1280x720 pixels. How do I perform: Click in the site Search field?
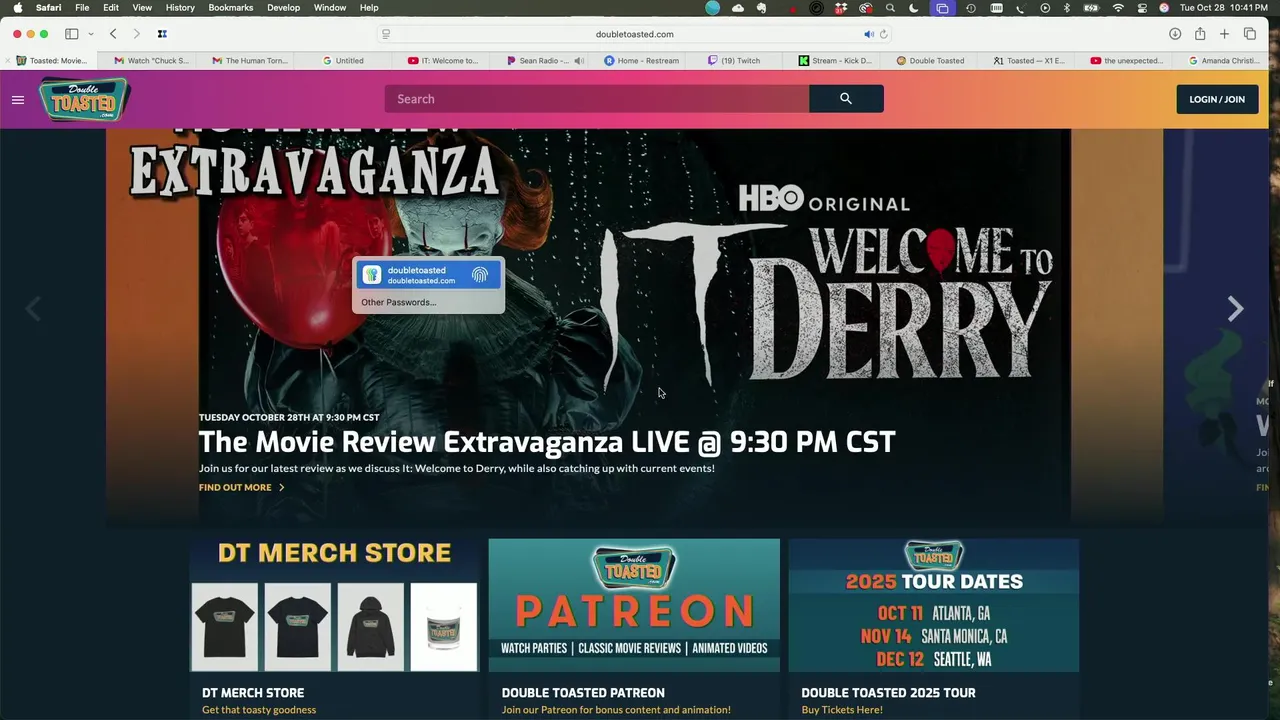[x=597, y=99]
